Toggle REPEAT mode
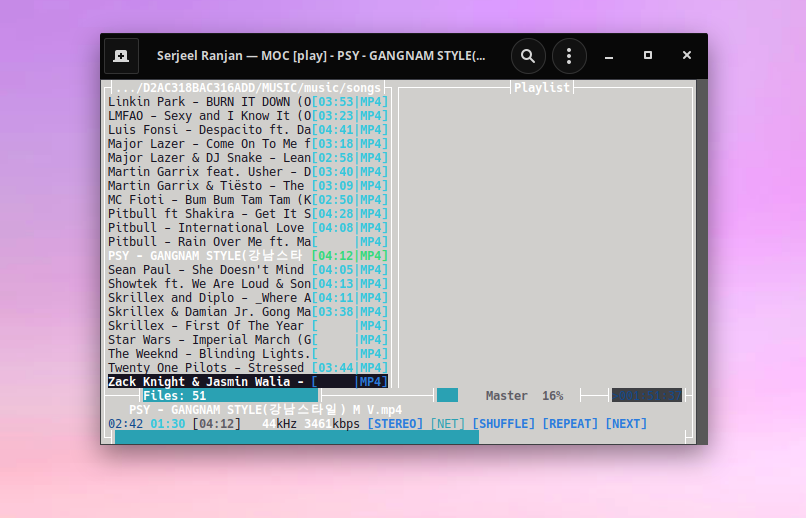Viewport: 806px width, 518px height. (x=570, y=424)
